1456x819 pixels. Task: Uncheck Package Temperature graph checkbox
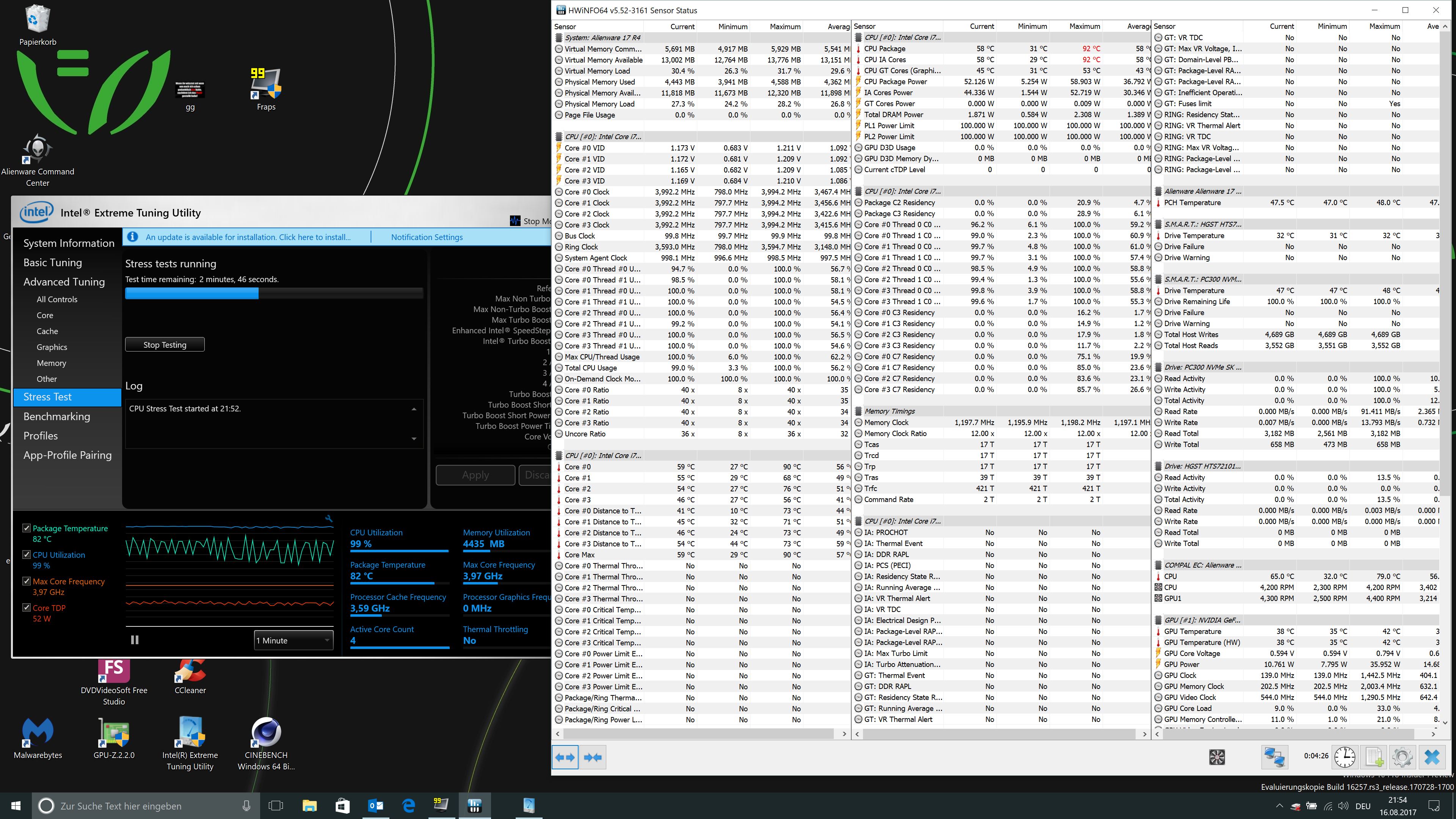(26, 528)
